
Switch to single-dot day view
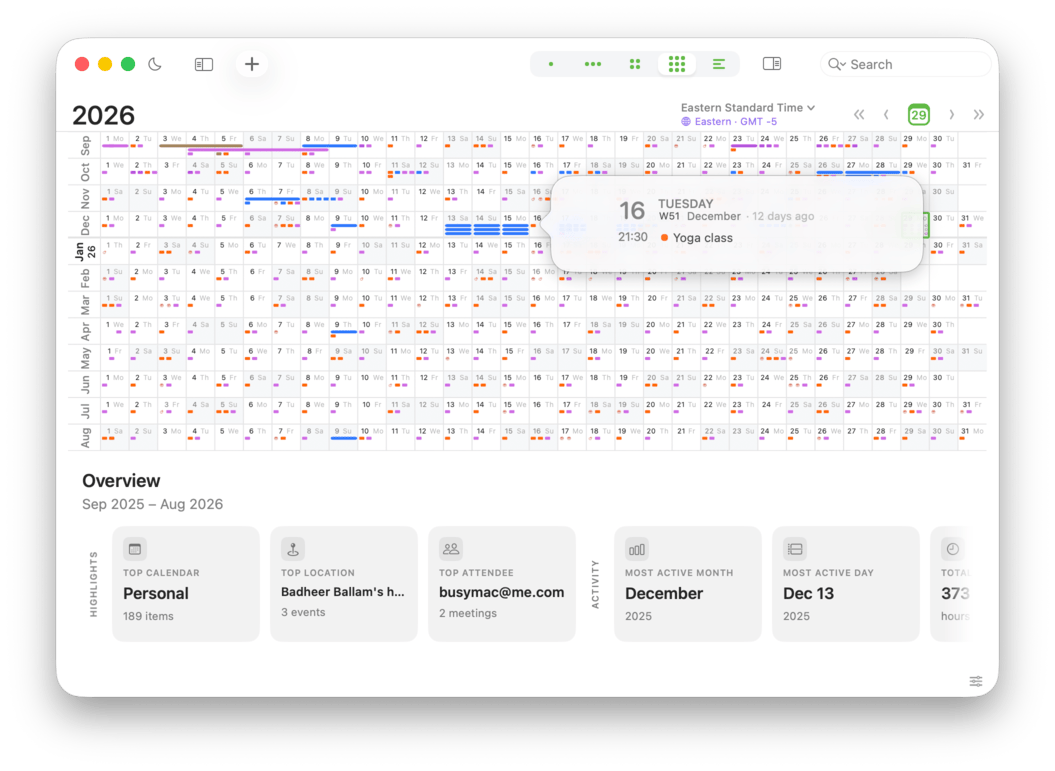click(x=551, y=64)
